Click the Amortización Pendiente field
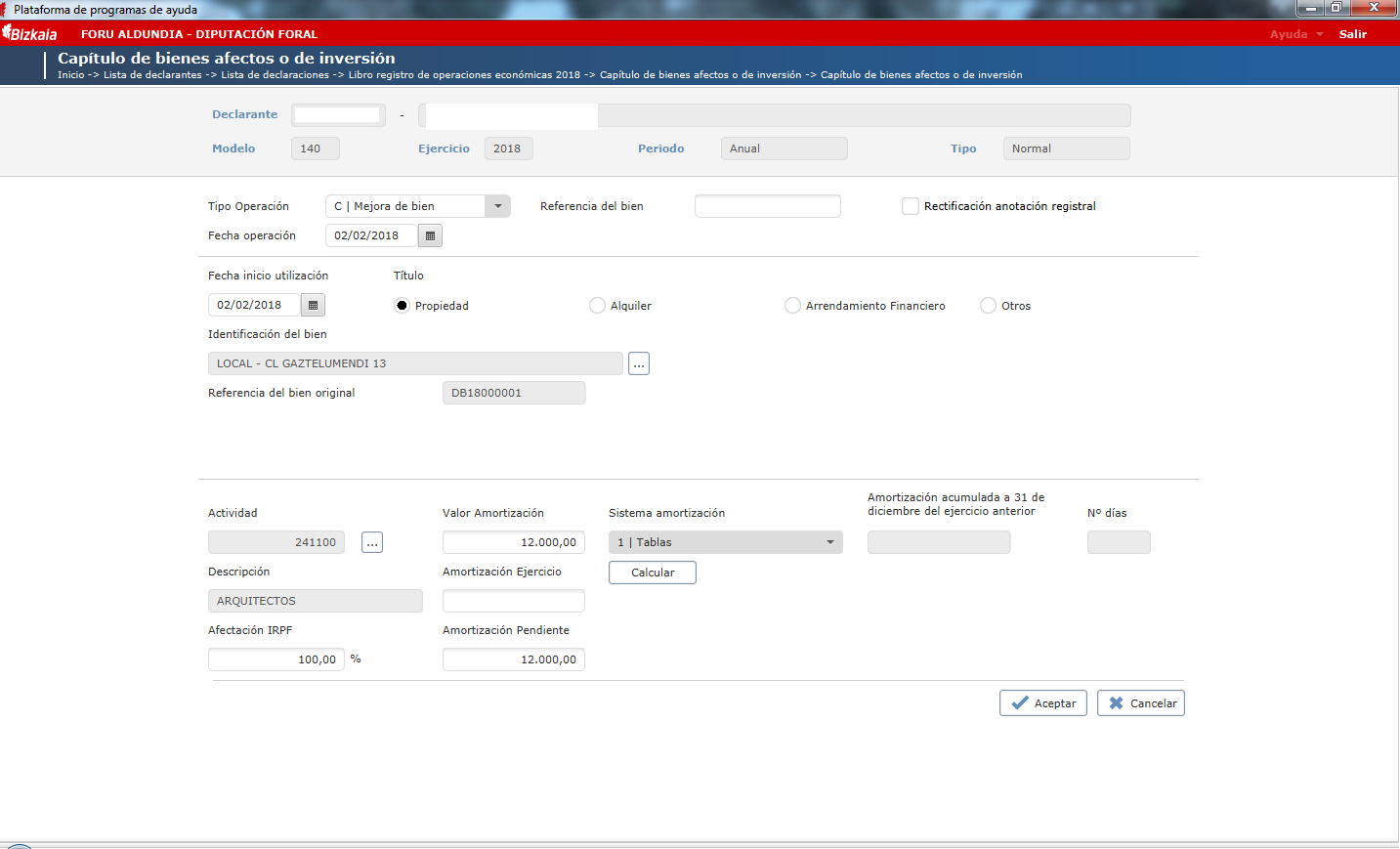Viewport: 1400px width, 849px height. coord(514,659)
